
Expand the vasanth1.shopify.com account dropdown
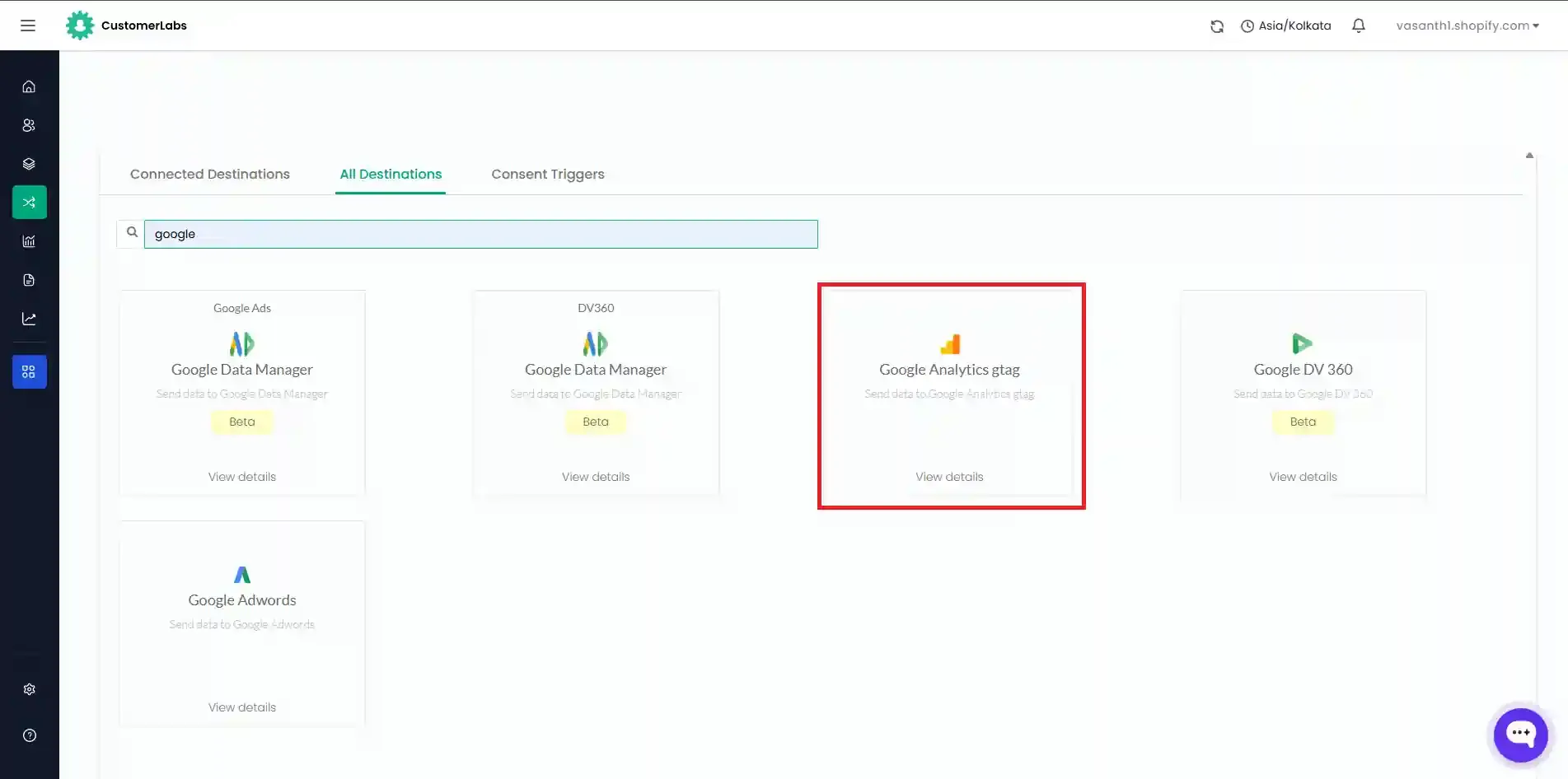[1467, 26]
